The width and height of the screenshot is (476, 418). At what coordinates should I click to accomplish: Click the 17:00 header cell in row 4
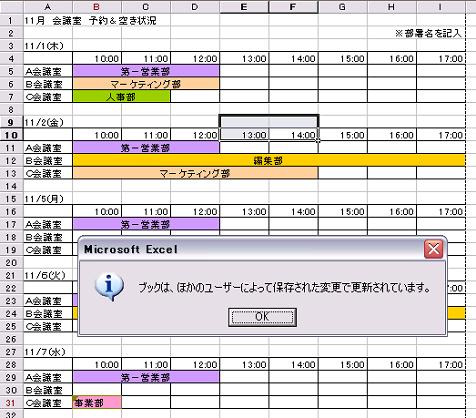441,58
